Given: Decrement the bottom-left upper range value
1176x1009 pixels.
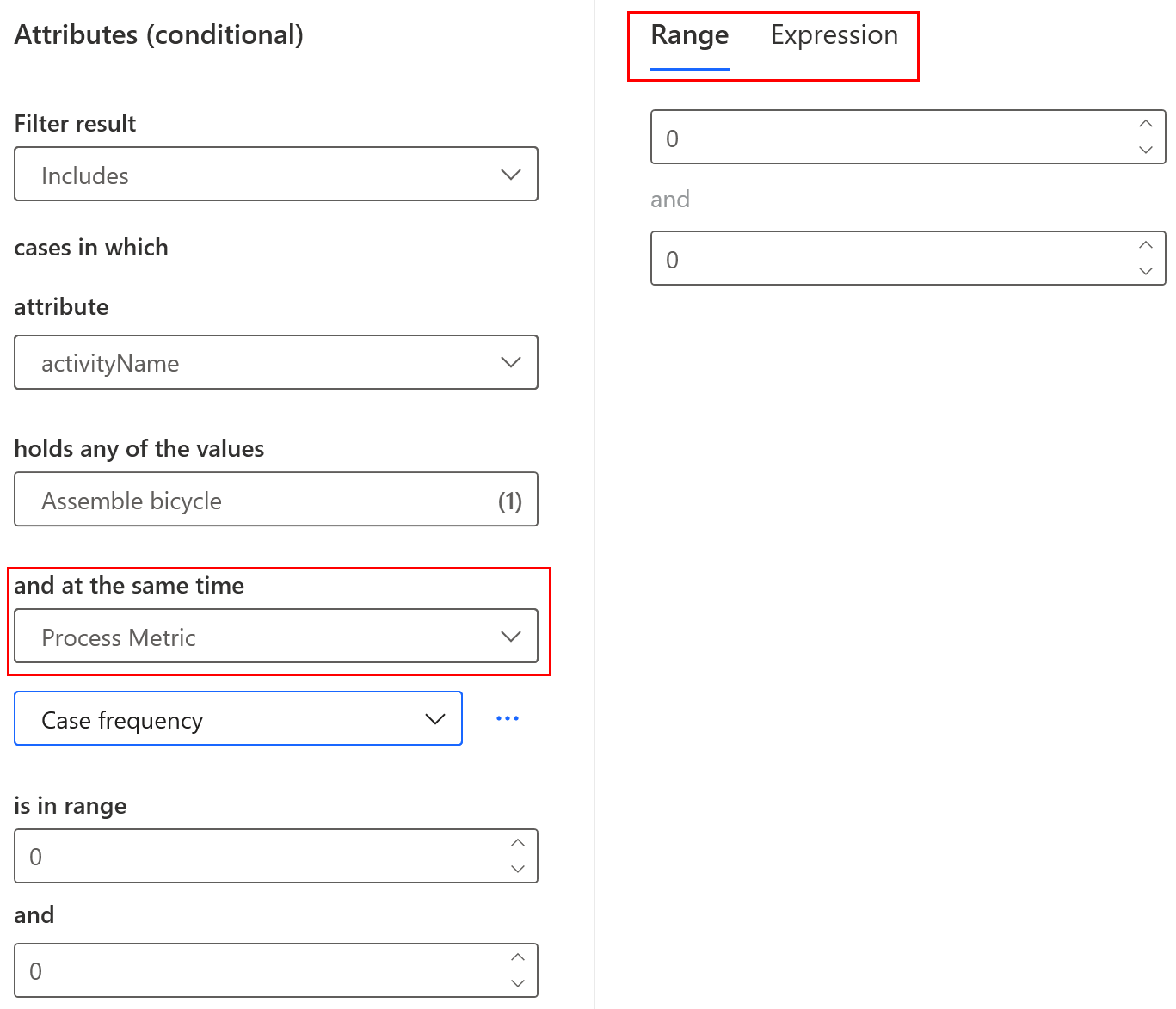Looking at the screenshot, I should [517, 983].
